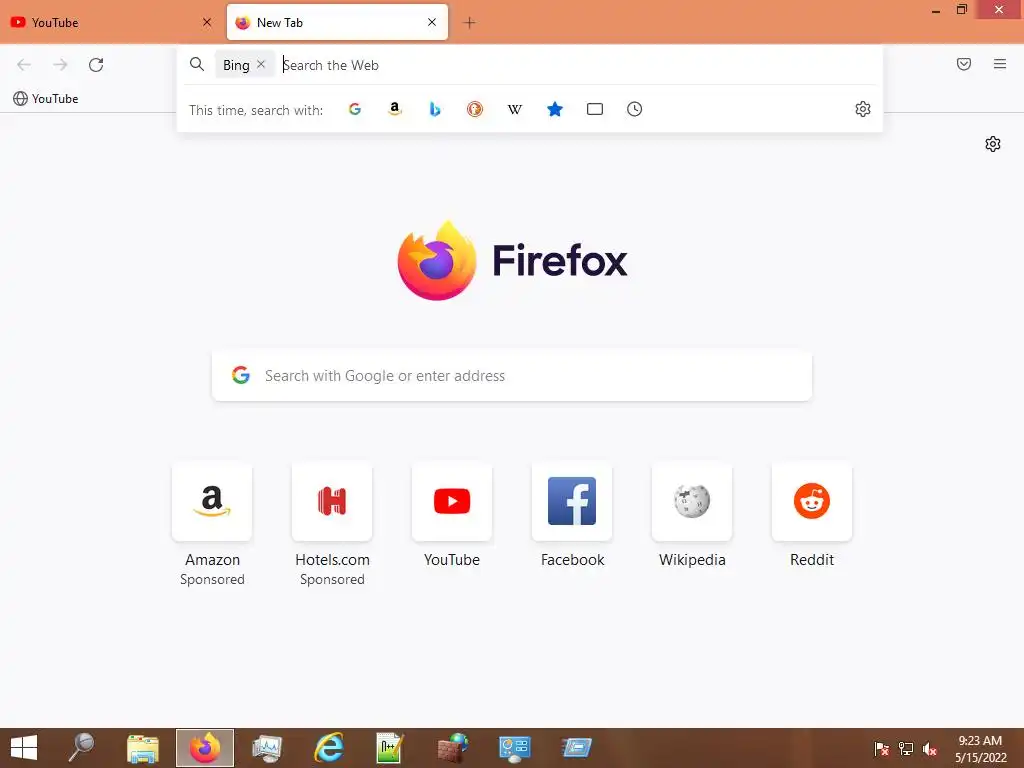Open the Firefox hamburger menu
Image resolution: width=1024 pixels, height=768 pixels.
click(1000, 64)
